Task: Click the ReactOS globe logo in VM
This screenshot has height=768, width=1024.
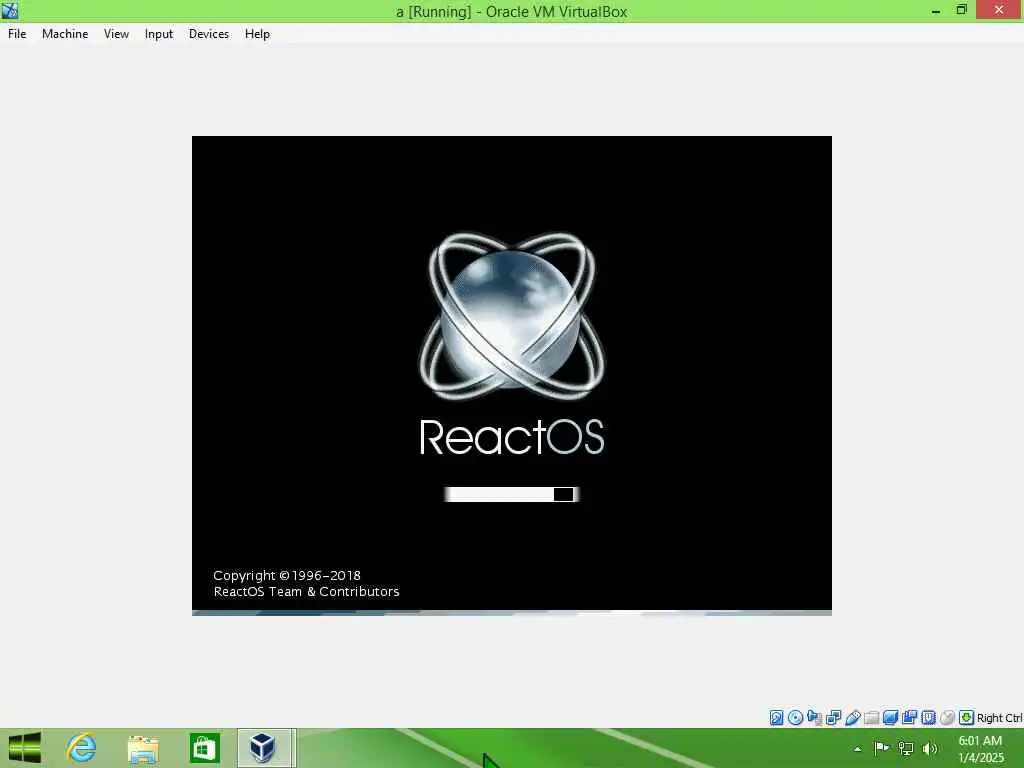Action: coord(511,316)
